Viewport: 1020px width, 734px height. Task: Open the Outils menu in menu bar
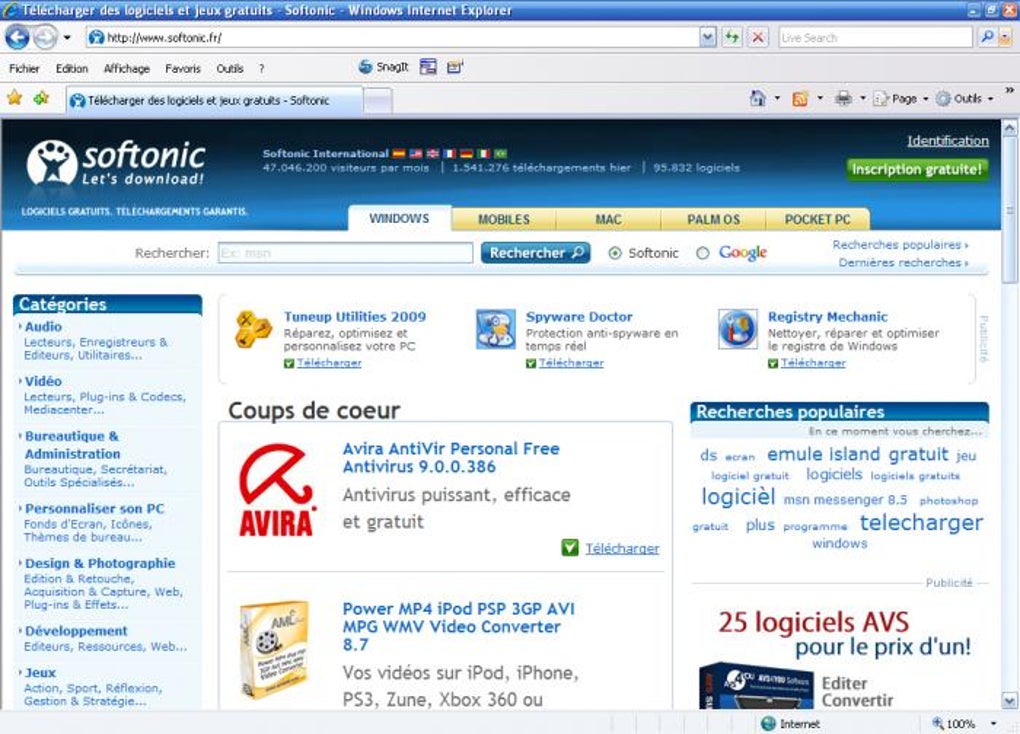230,68
